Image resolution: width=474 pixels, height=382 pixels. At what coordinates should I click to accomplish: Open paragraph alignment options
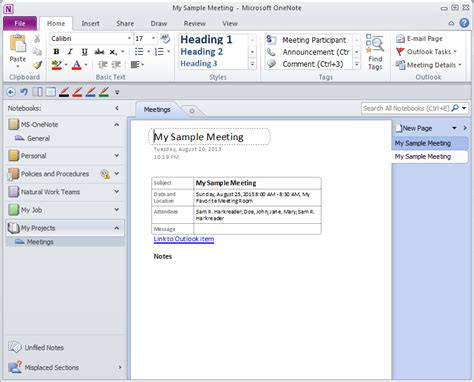point(137,65)
